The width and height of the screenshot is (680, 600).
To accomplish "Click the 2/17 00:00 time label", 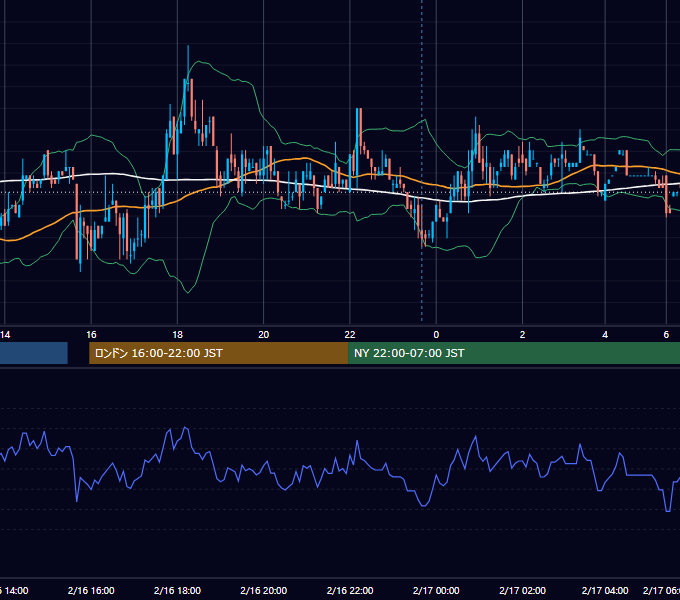I will [436, 590].
